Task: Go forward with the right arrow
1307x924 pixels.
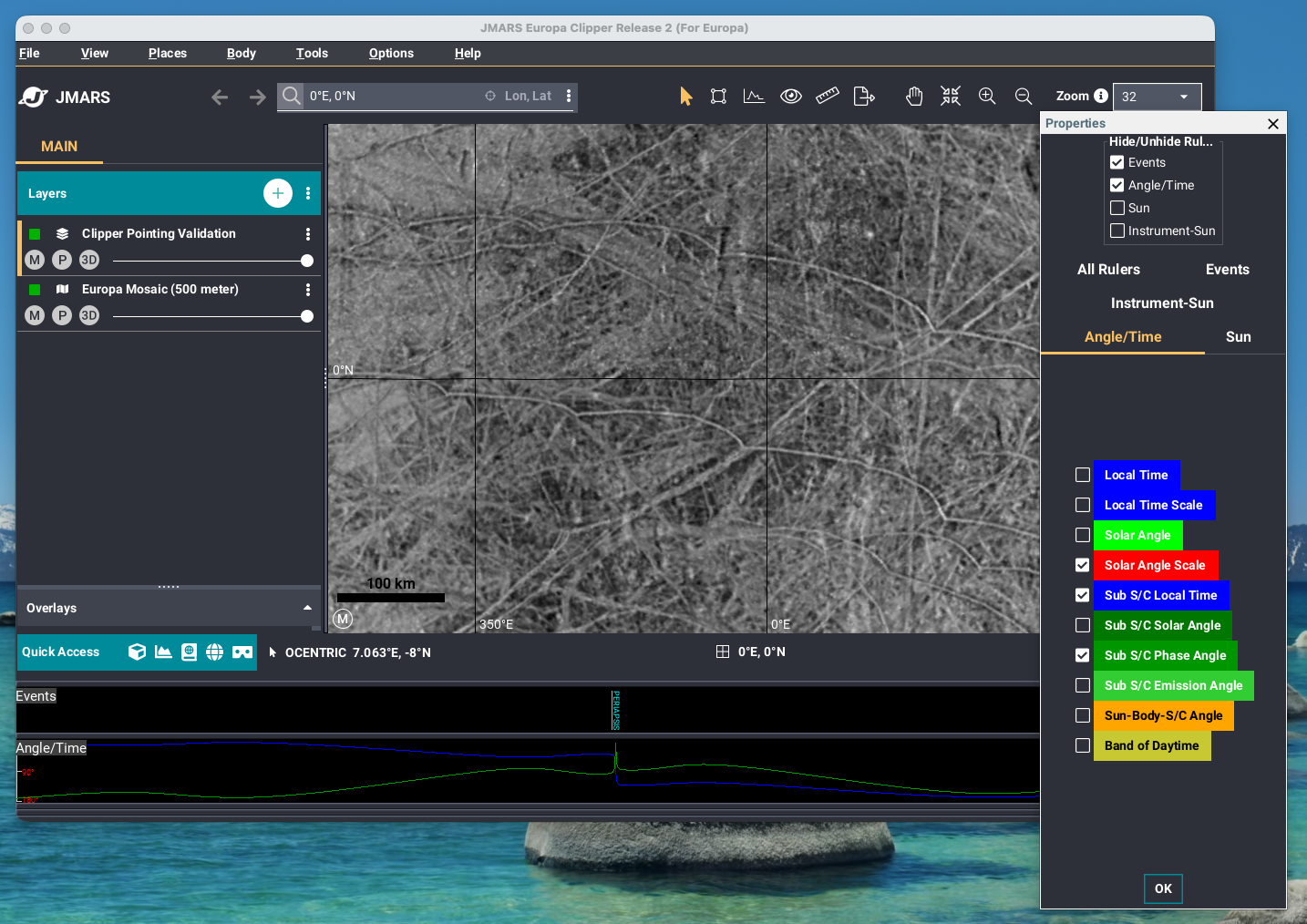Action: click(258, 97)
